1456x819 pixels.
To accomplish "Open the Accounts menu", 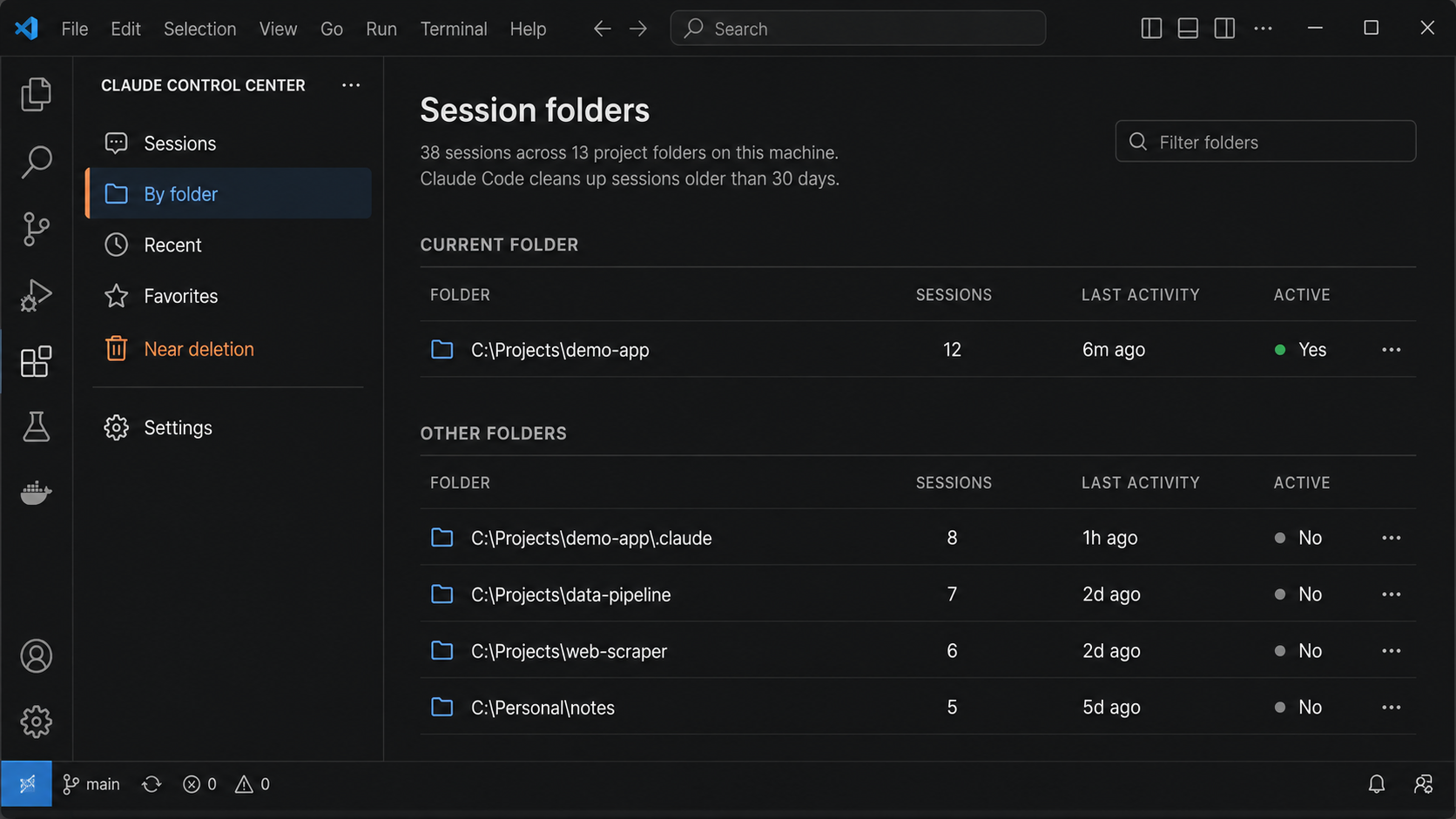I will [36, 656].
